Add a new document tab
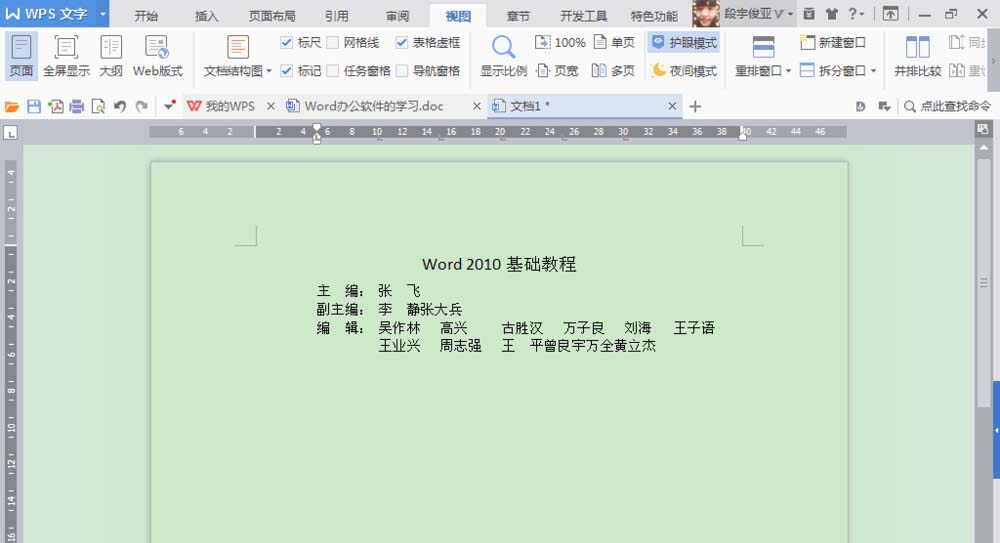This screenshot has height=543, width=1000. (x=695, y=107)
